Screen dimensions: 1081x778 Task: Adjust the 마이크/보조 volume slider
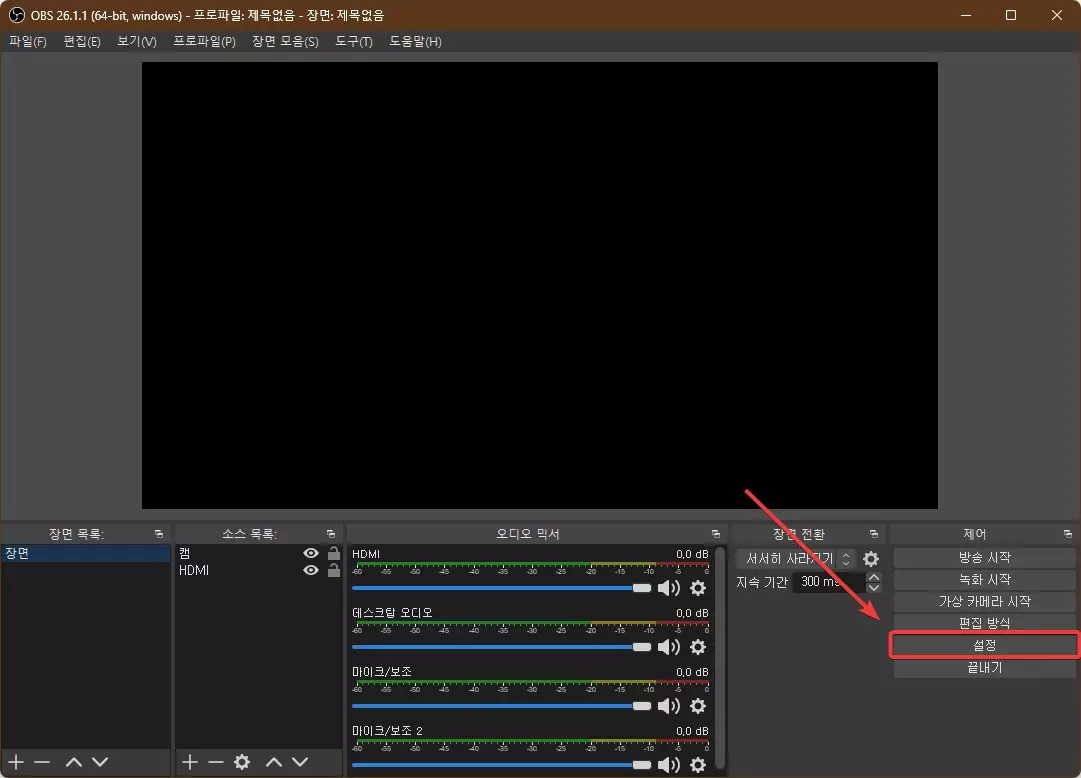pos(501,706)
